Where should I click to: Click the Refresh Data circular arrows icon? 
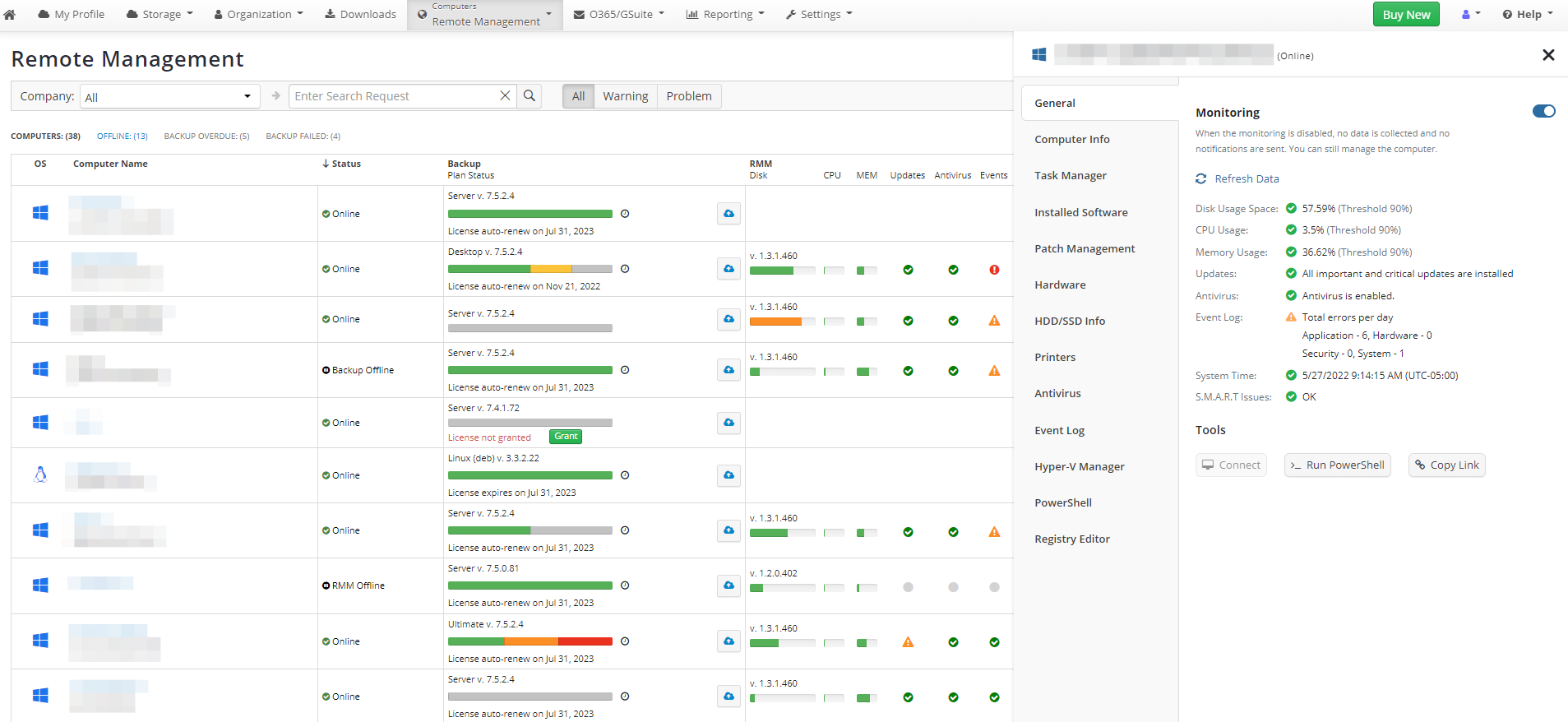coord(1201,178)
